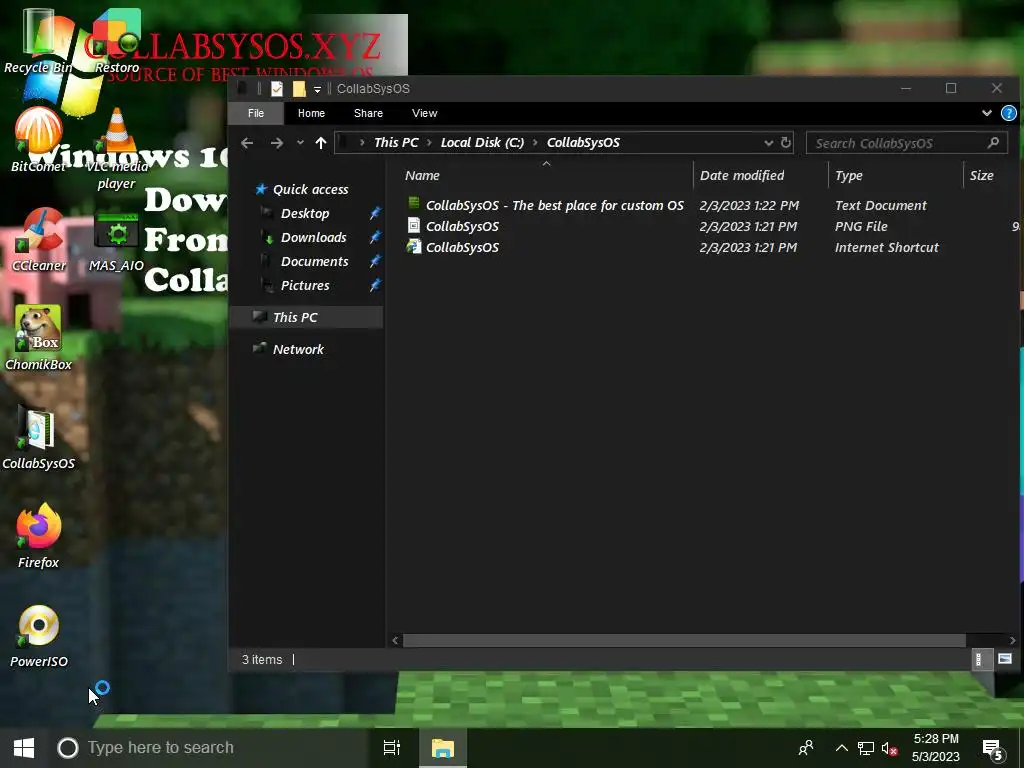Launch VLC media player shortcut
Screen dimensions: 1024x768
click(x=117, y=149)
